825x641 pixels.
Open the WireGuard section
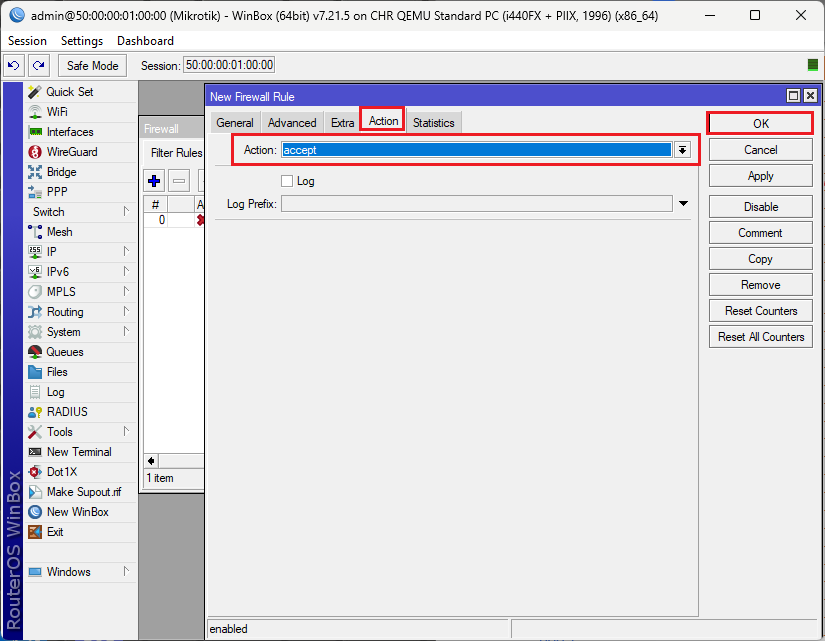click(x=72, y=152)
